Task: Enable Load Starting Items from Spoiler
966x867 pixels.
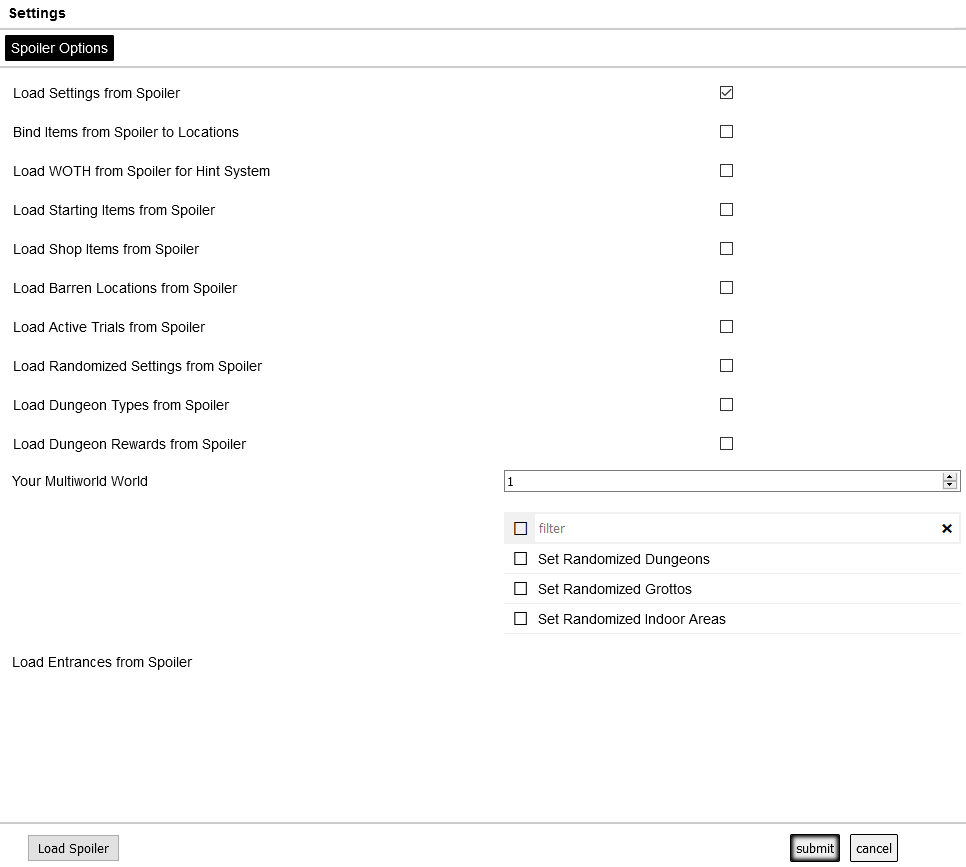Action: [x=726, y=210]
